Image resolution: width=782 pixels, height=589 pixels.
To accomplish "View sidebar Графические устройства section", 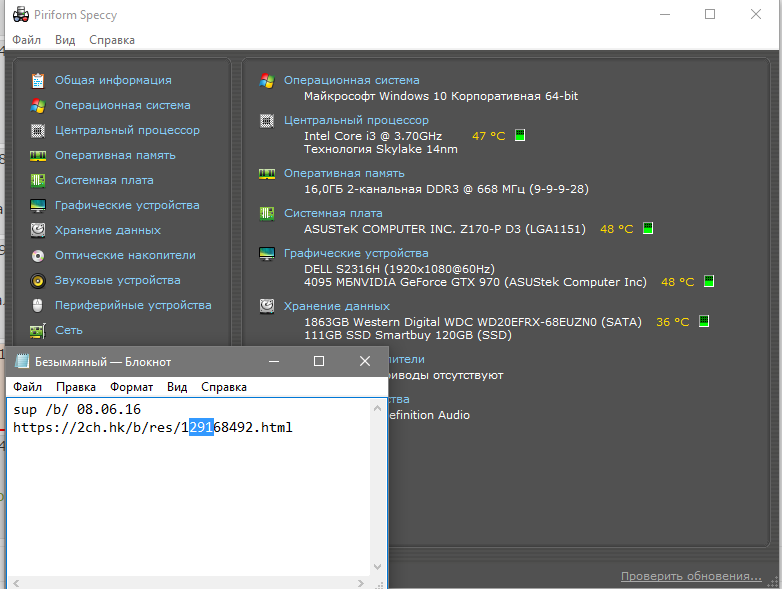I will tap(127, 205).
